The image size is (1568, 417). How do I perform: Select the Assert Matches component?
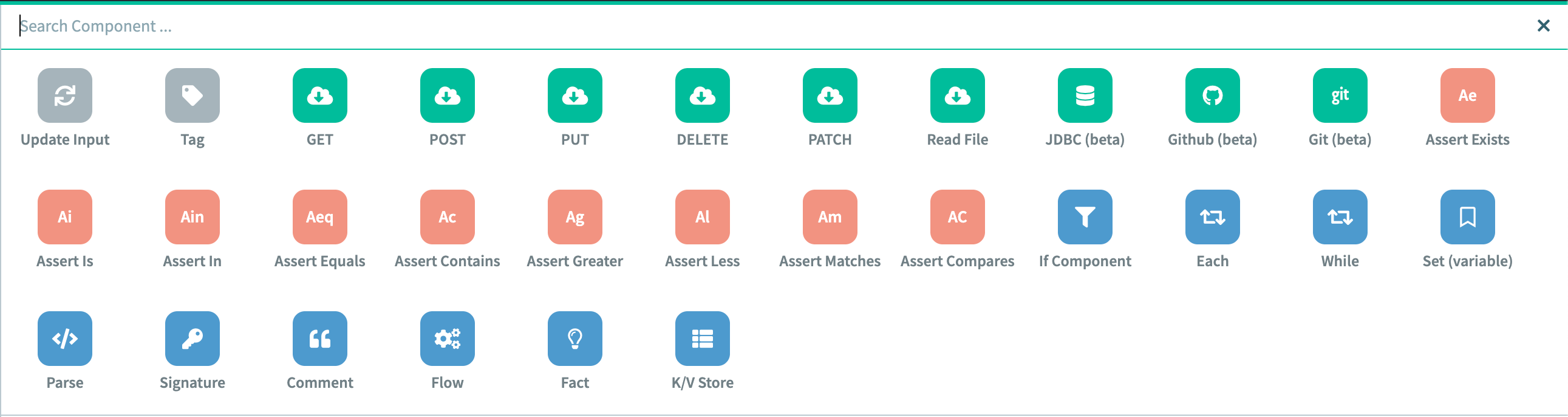coord(830,217)
